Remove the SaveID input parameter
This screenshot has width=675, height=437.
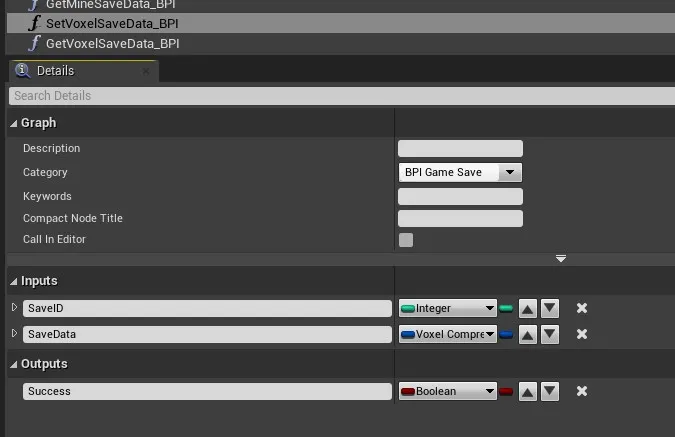(581, 308)
